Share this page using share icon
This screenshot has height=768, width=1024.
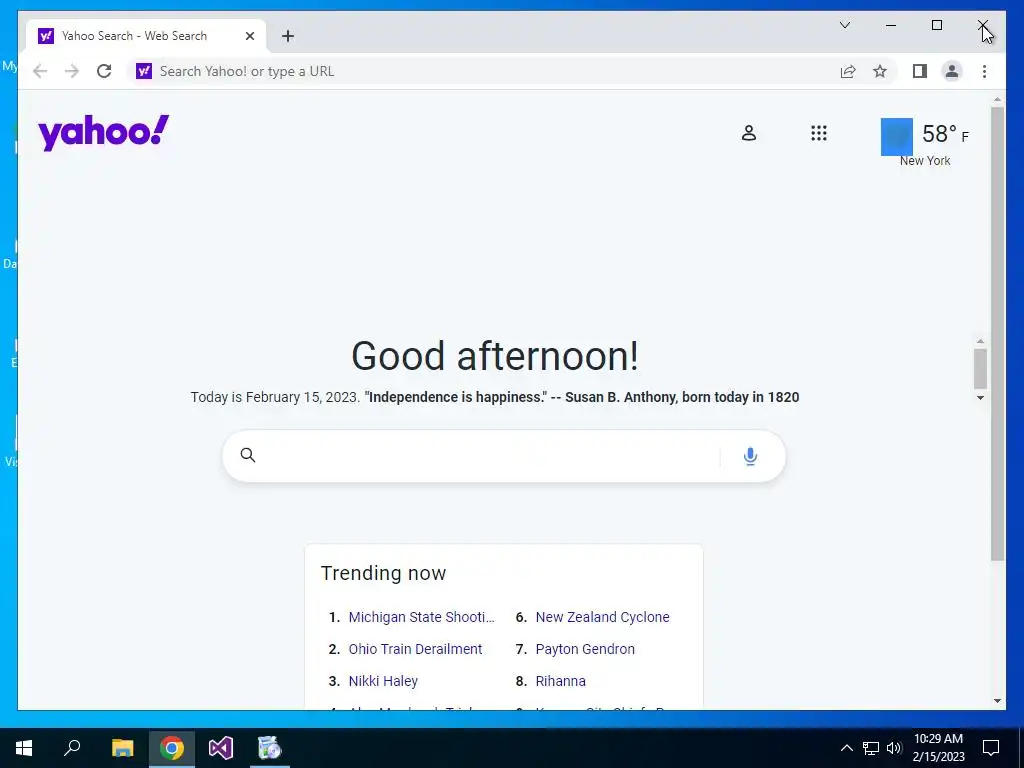(848, 71)
